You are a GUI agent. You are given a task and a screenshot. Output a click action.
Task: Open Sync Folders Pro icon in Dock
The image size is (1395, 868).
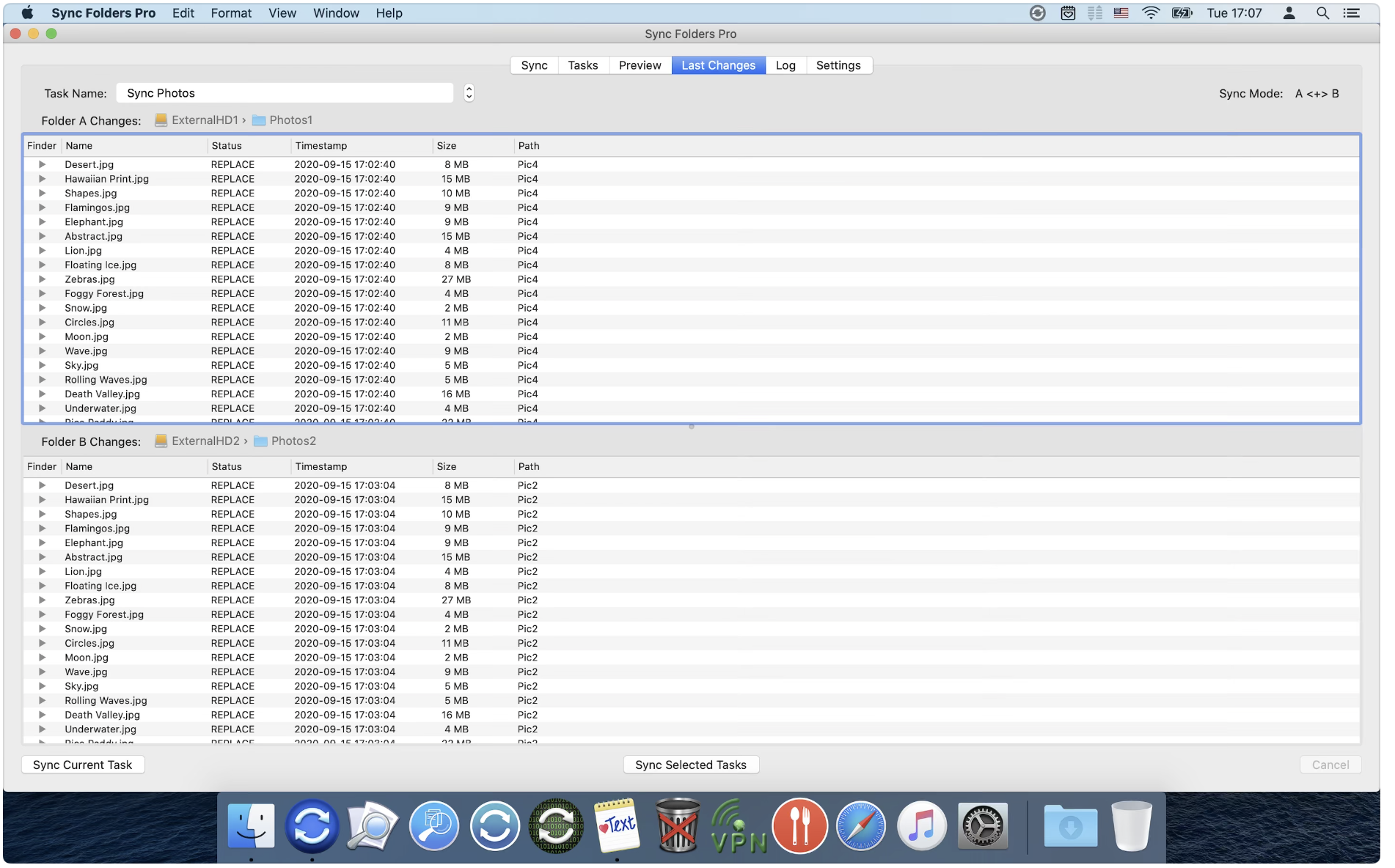[312, 826]
